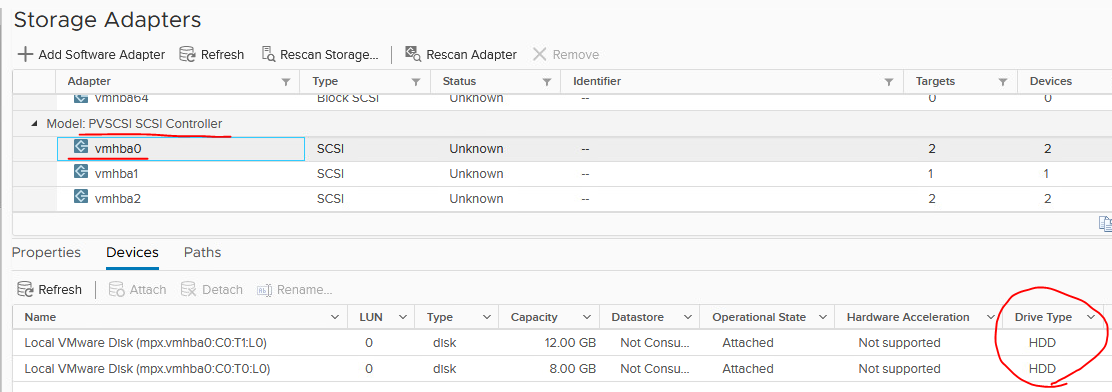Switch to the Properties tab
The height and width of the screenshot is (392, 1112).
(x=46, y=252)
